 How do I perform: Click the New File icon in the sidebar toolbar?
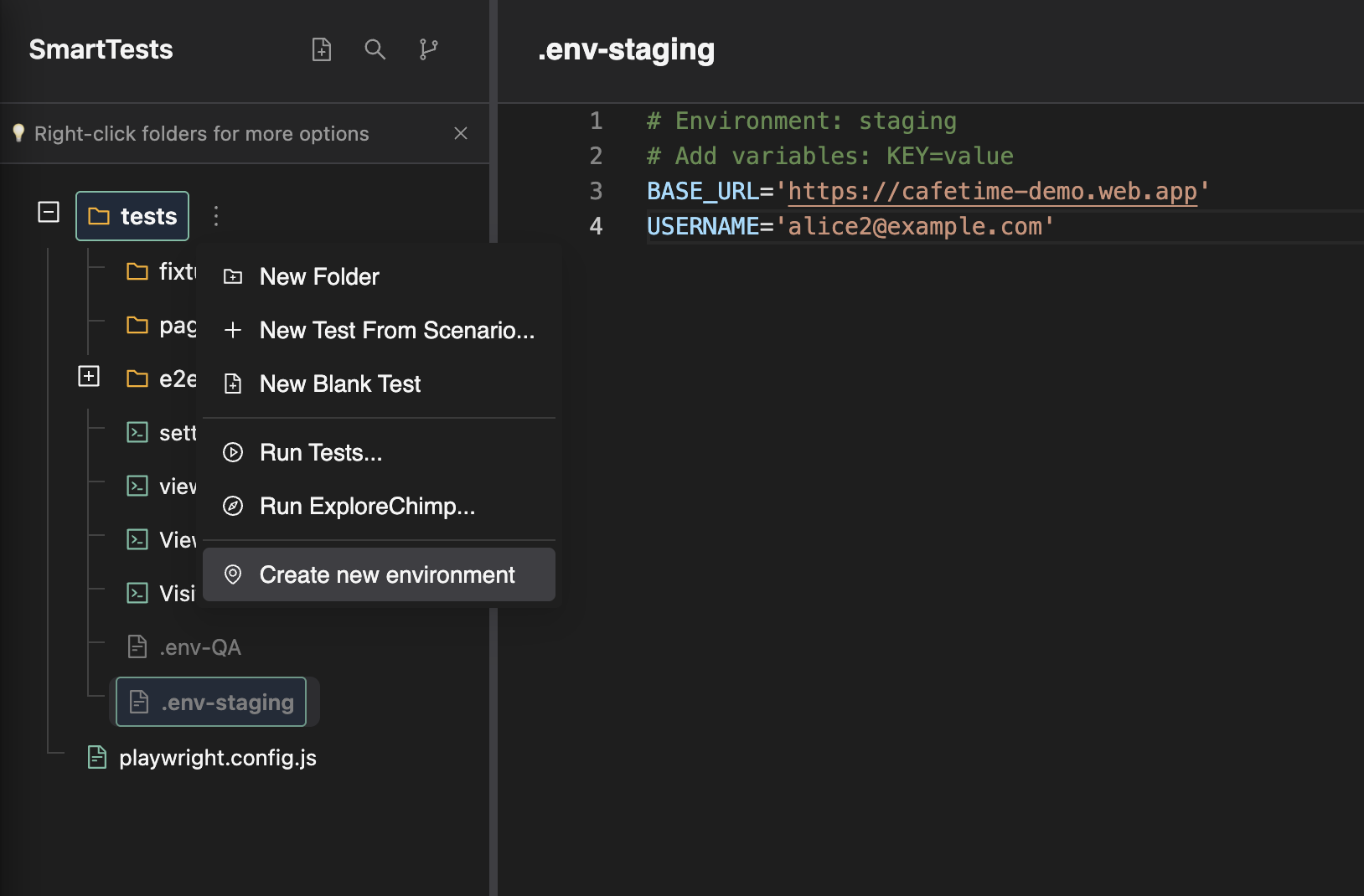point(322,49)
